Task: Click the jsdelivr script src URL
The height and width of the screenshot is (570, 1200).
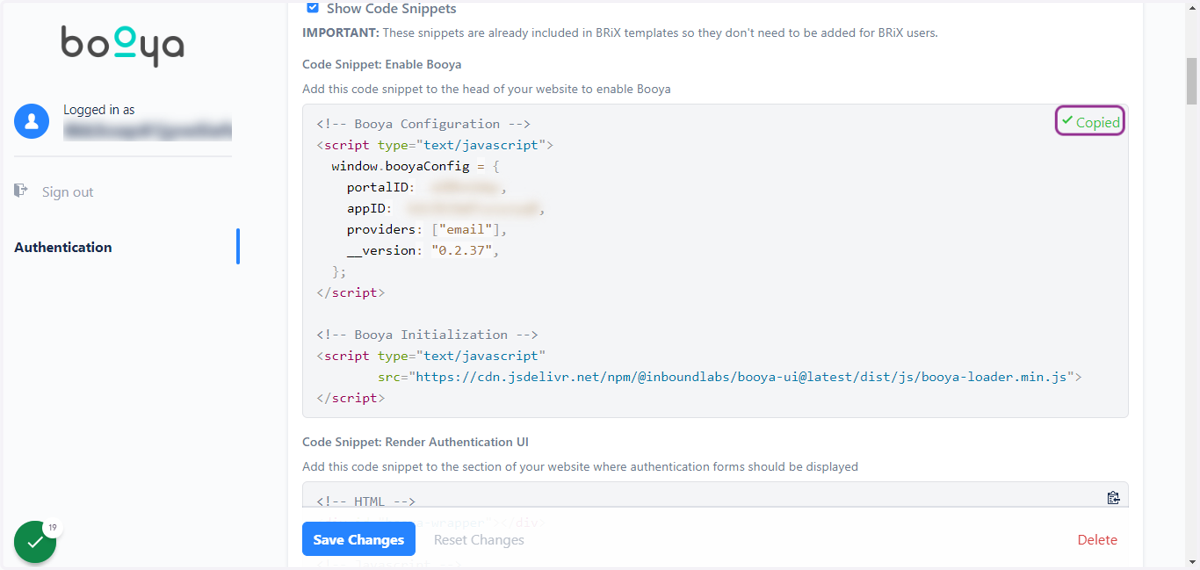Action: click(x=744, y=377)
